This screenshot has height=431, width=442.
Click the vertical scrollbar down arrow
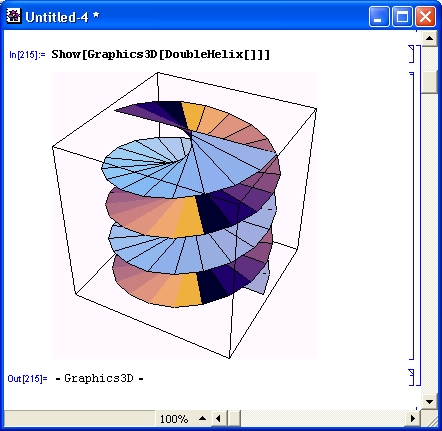point(429,402)
